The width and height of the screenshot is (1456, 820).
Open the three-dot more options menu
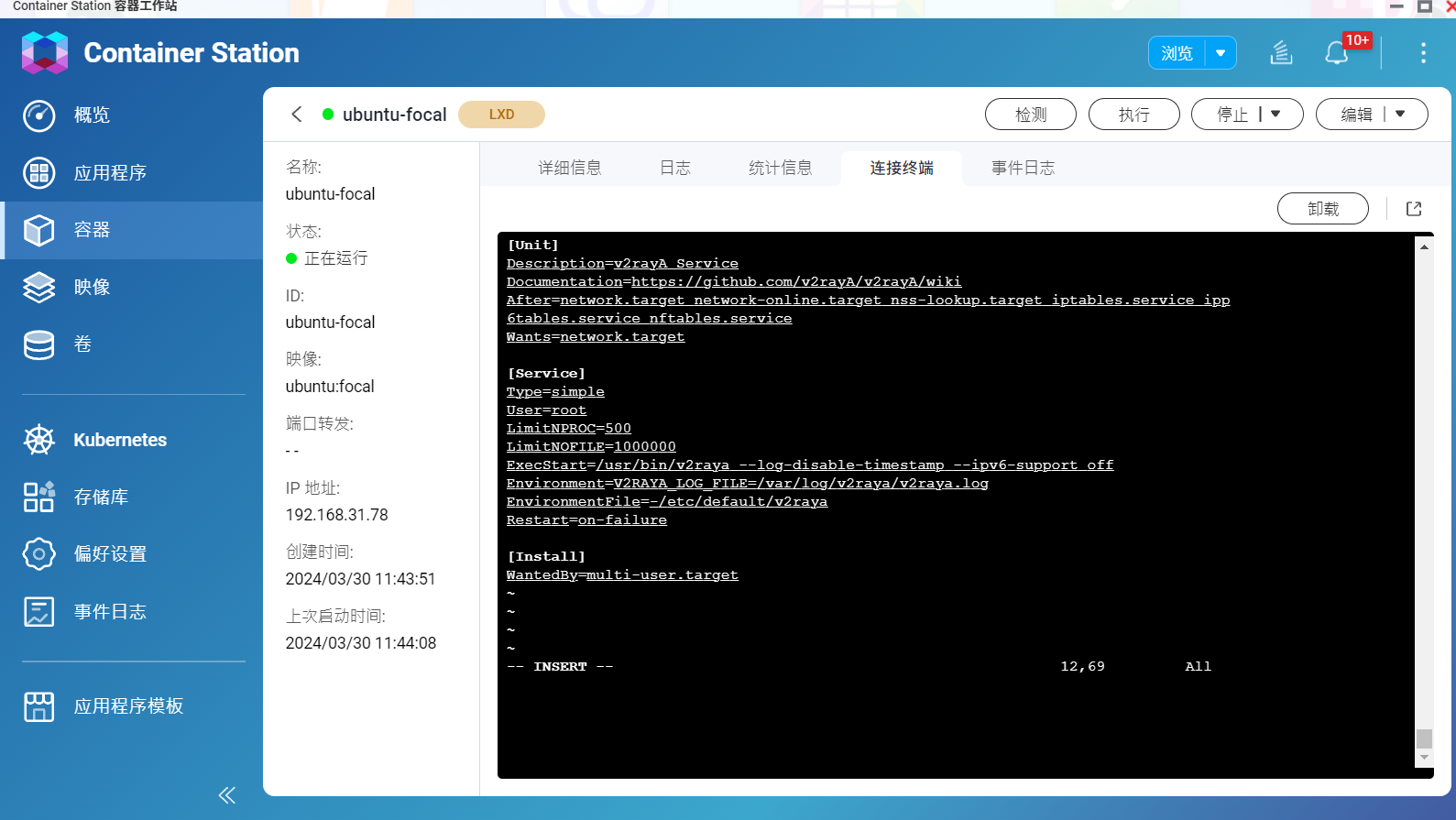(1423, 53)
